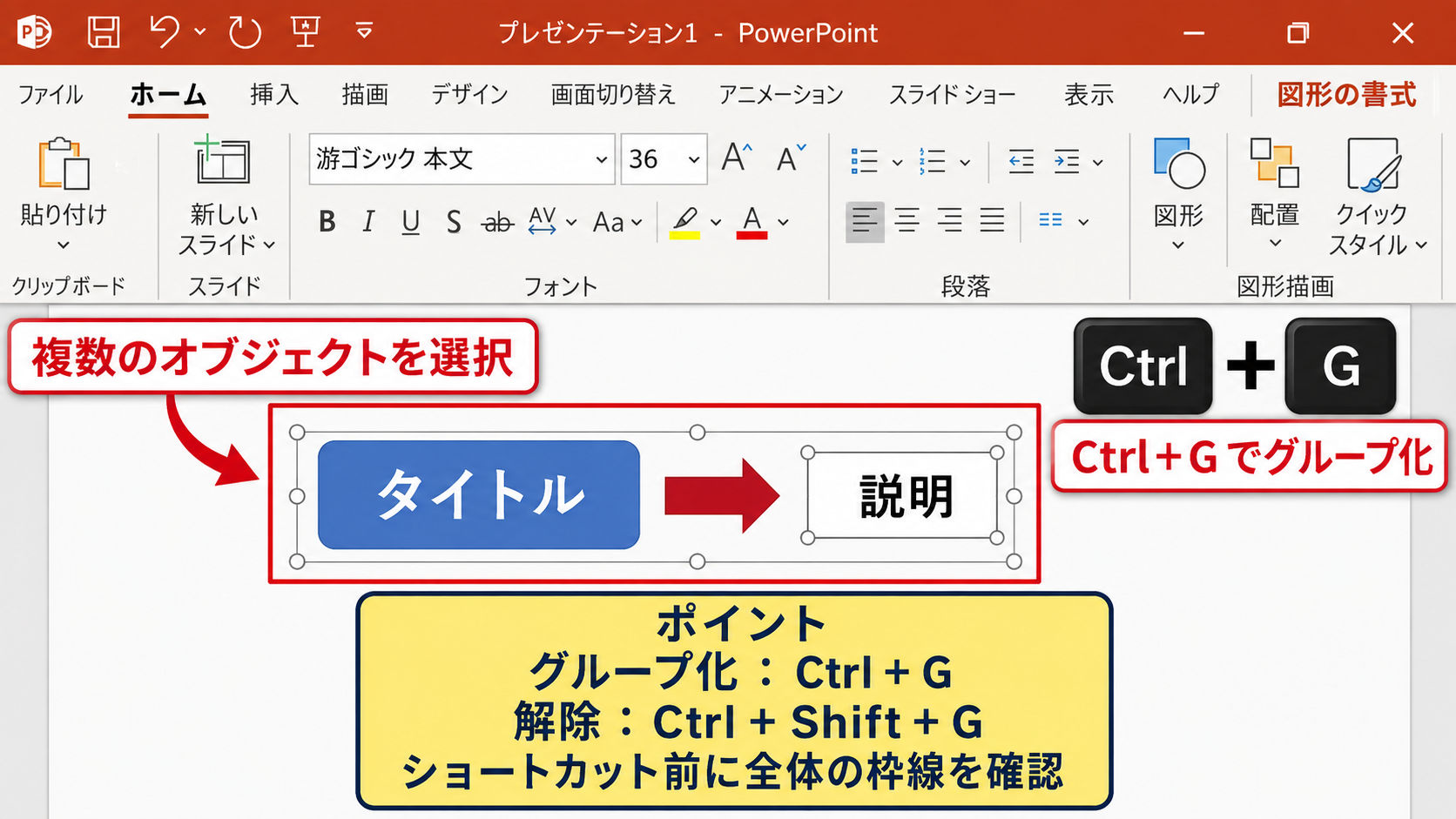Image resolution: width=1456 pixels, height=819 pixels.
Task: Switch to the ホーム tab
Action: (168, 94)
